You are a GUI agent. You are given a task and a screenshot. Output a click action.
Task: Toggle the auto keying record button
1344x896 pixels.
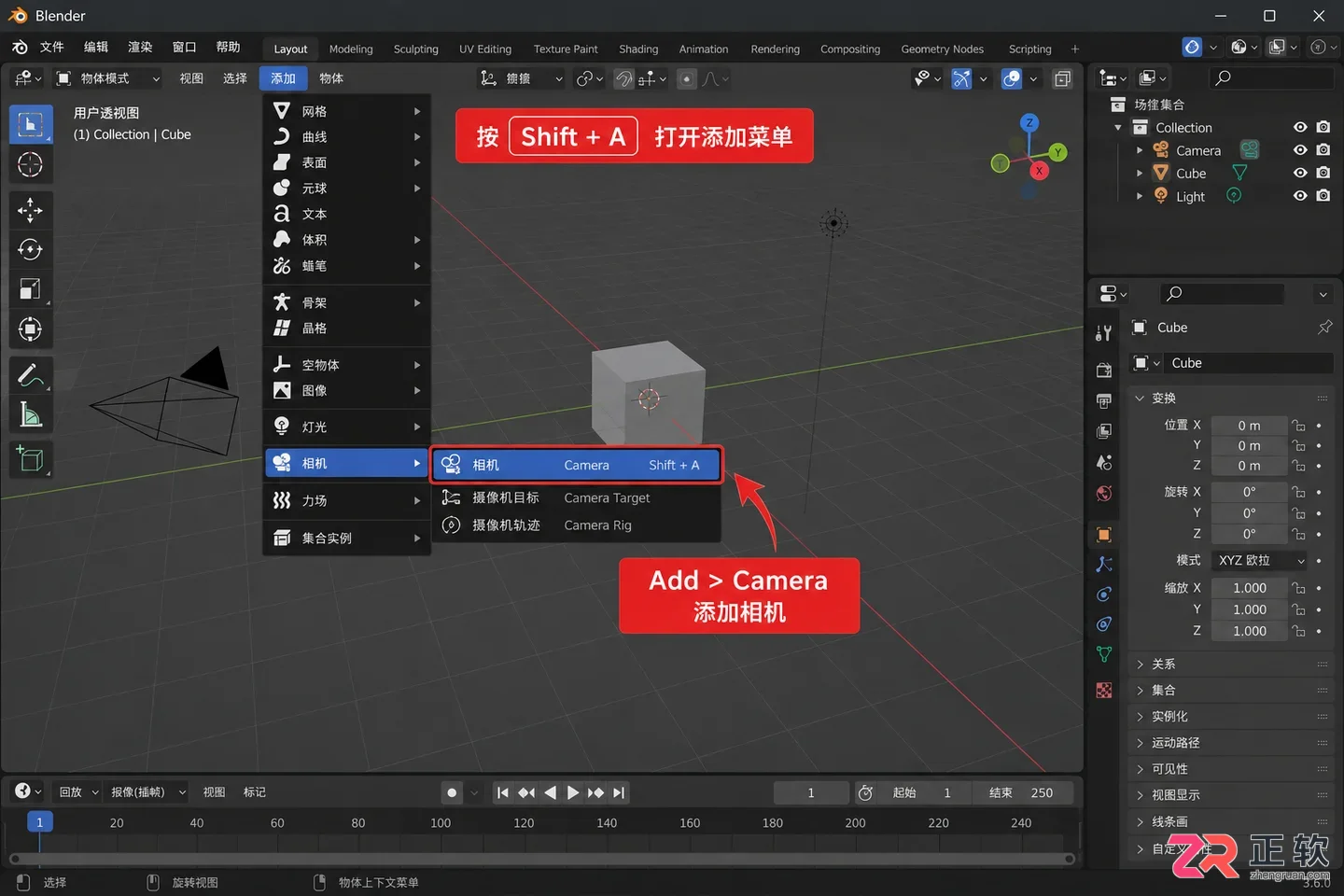tap(452, 793)
